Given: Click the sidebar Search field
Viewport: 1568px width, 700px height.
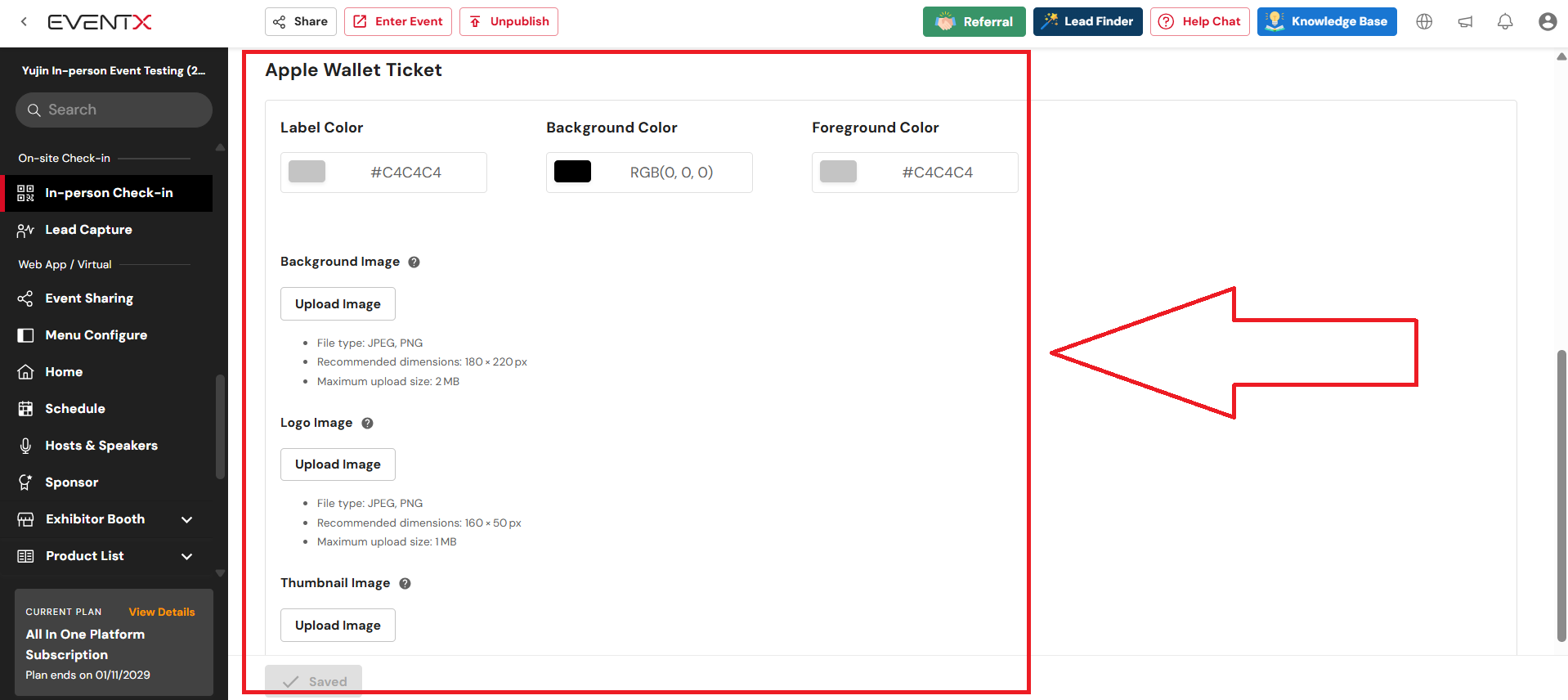Looking at the screenshot, I should tap(114, 110).
